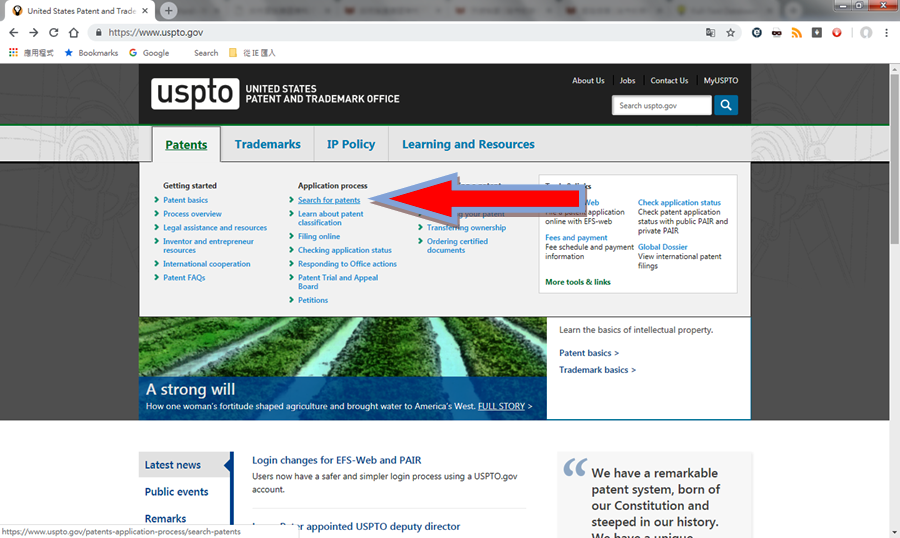Open International cooperation link
The width and height of the screenshot is (900, 538).
click(207, 264)
